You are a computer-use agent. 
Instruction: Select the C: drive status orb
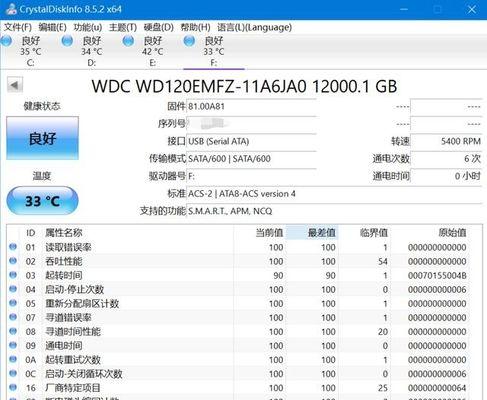6,41
